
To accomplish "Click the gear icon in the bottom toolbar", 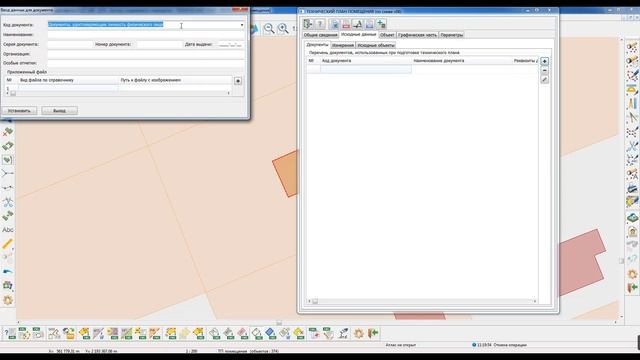I will tap(359, 333).
